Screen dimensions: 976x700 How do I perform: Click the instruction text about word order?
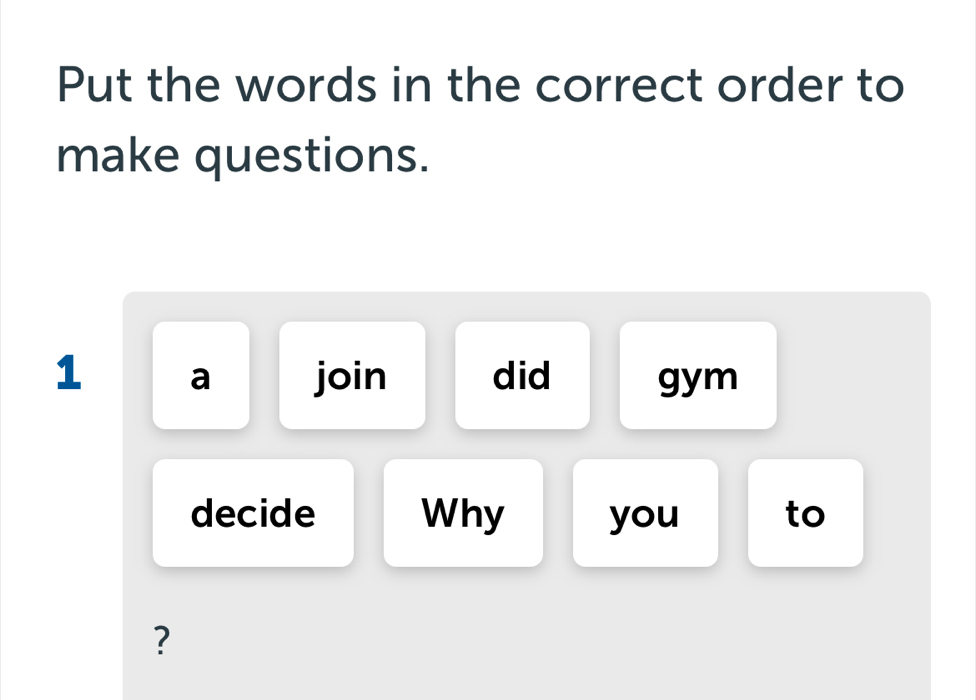coord(480,118)
